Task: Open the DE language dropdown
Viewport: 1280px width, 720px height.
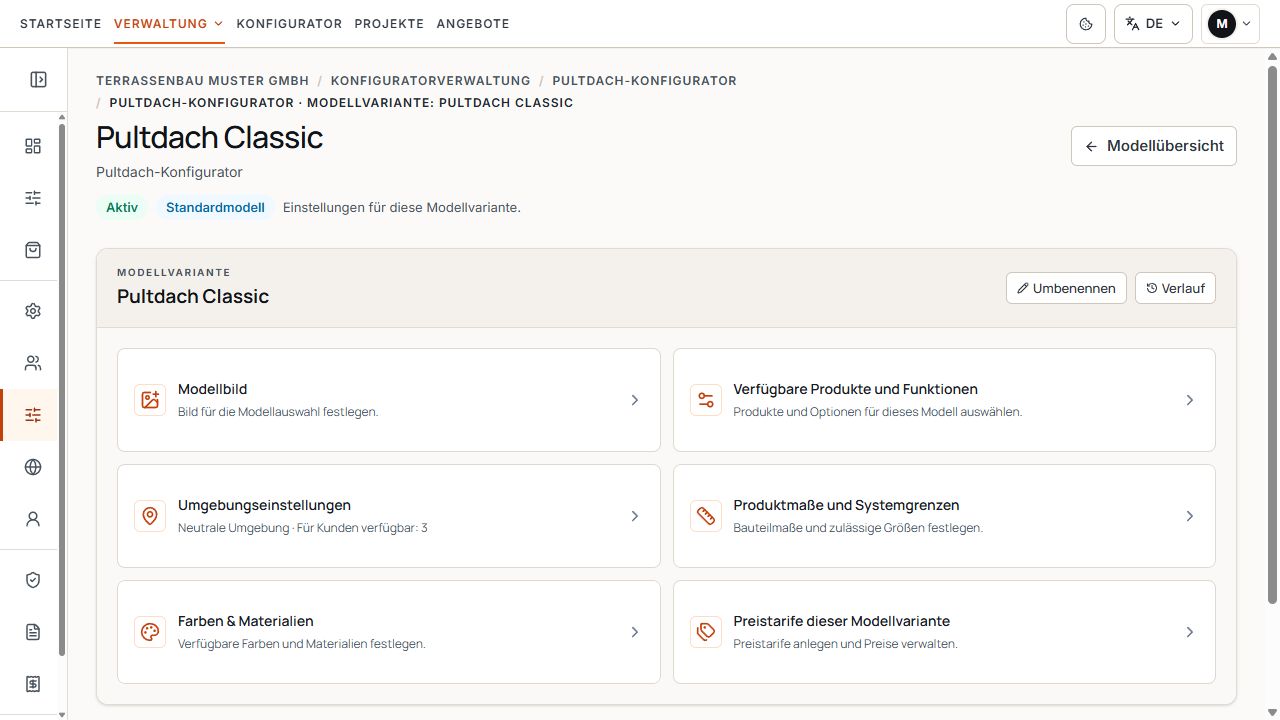Action: (1153, 24)
